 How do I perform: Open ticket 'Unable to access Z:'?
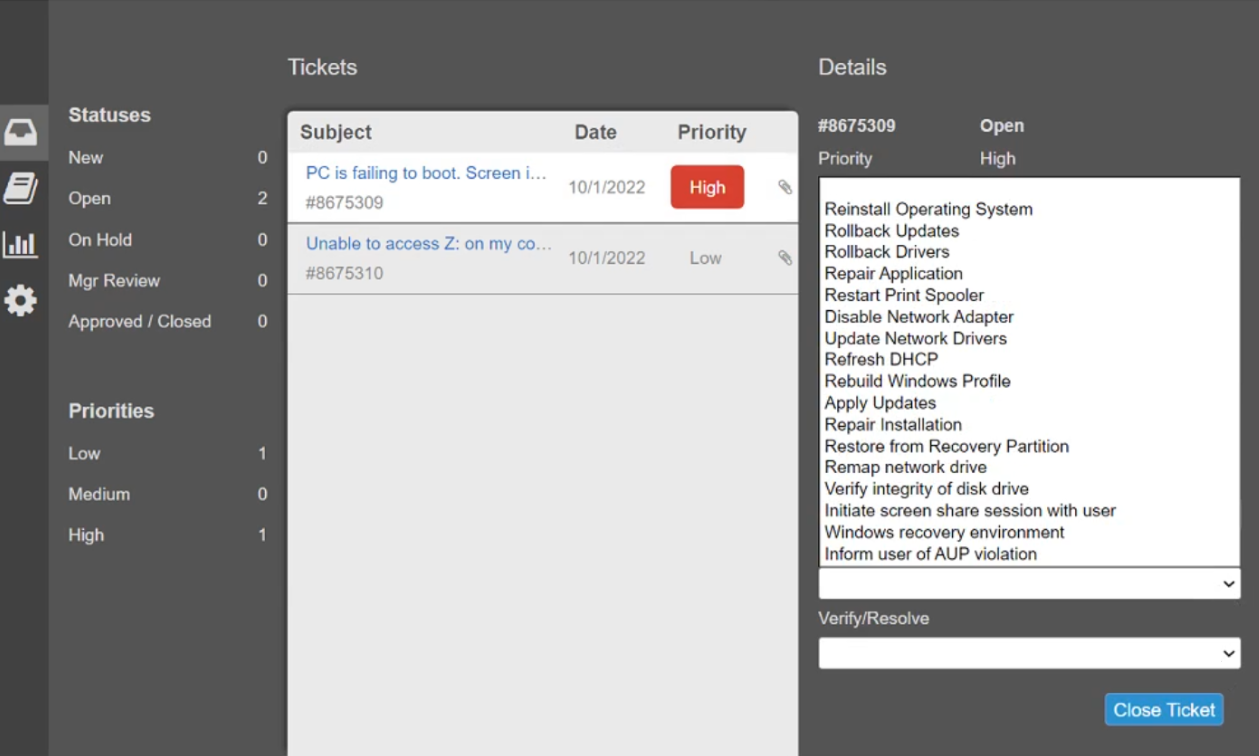tap(429, 243)
